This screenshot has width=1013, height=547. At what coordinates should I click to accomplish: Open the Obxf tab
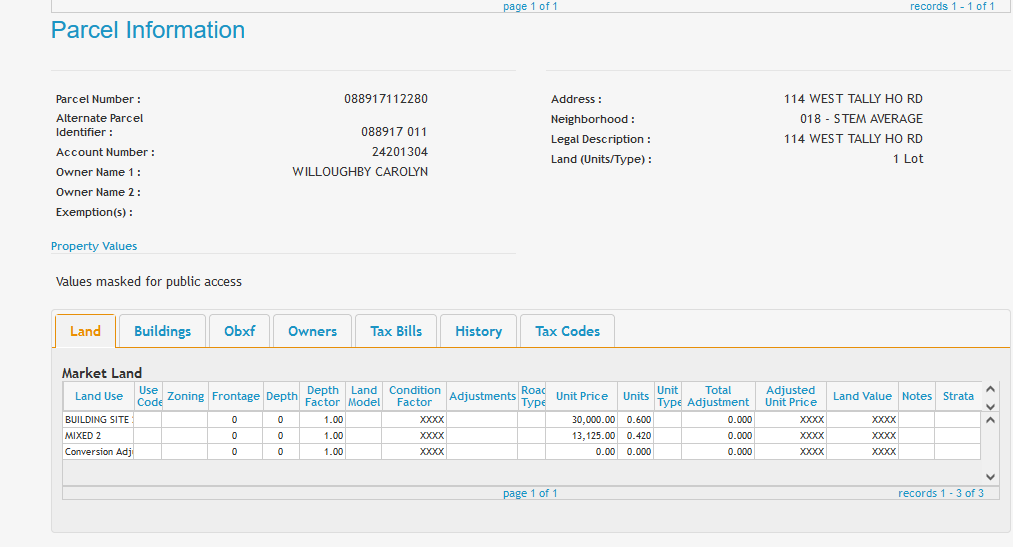(240, 331)
